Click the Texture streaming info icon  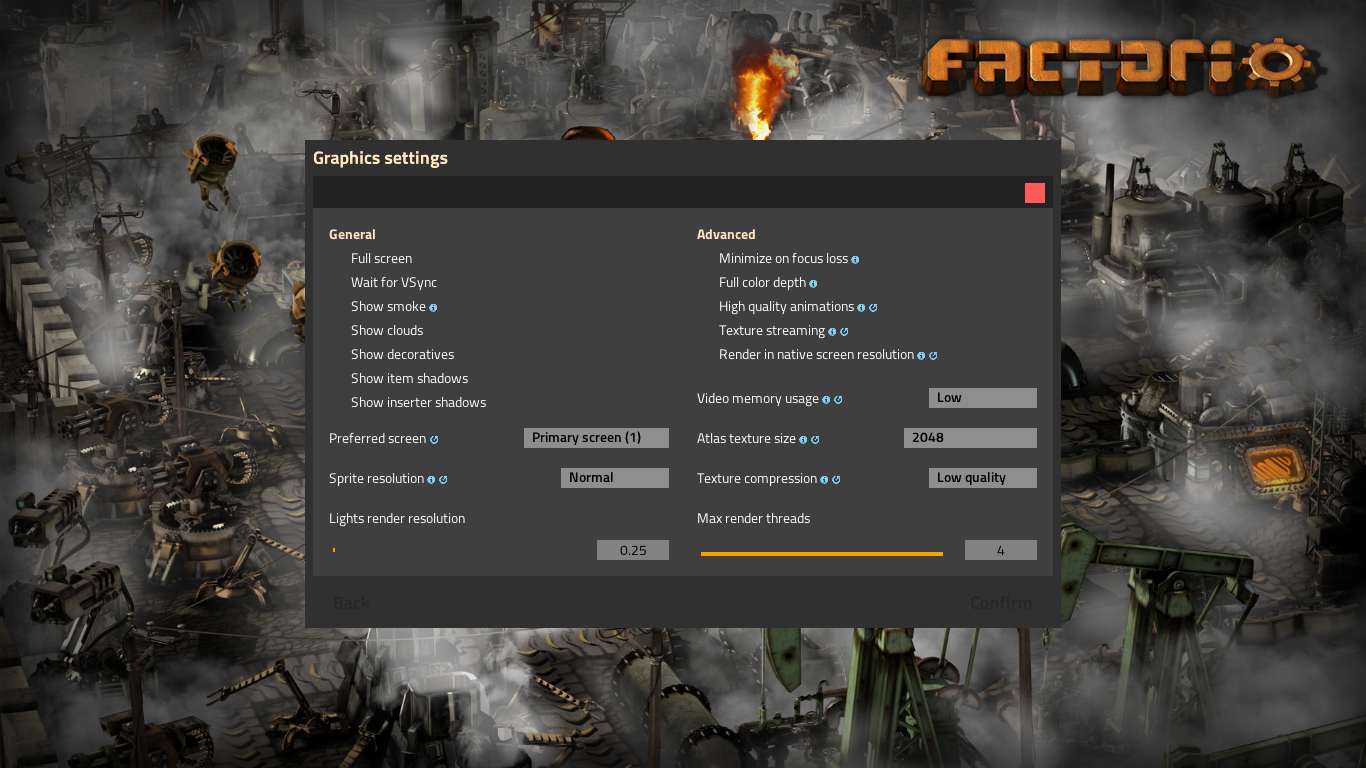[x=832, y=331]
